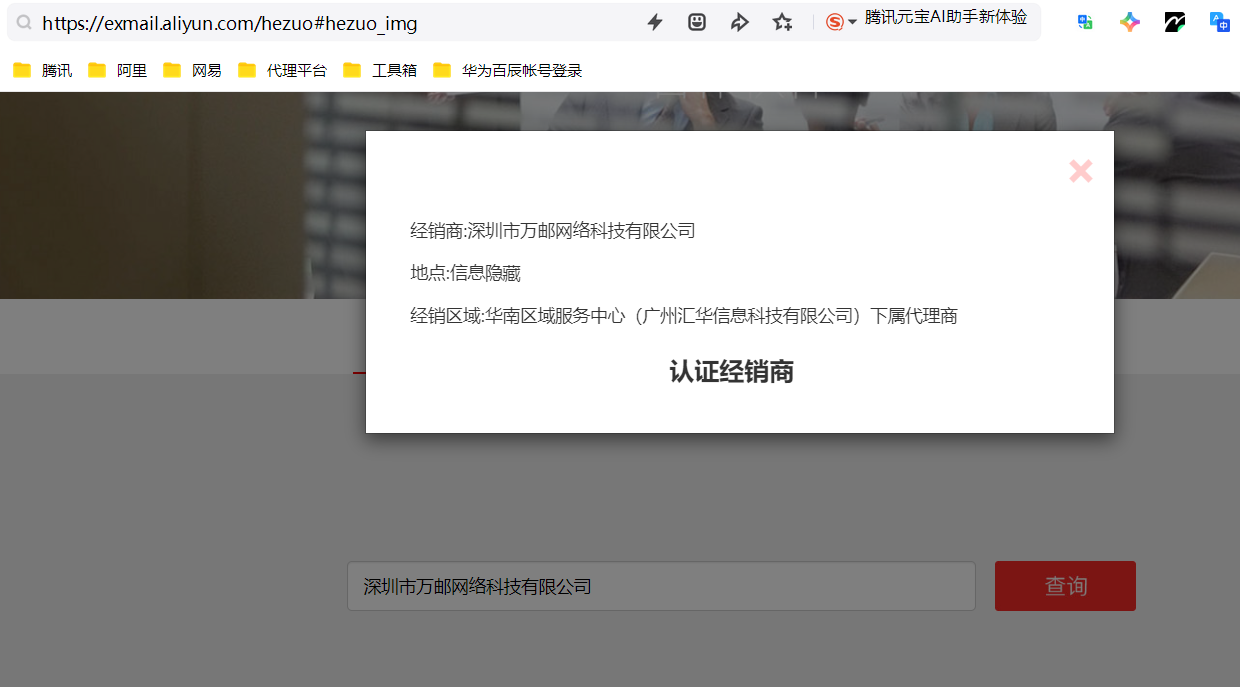This screenshot has width=1240, height=687.
Task: Open the 华为百辰帐号登录 bookmark folder
Action: click(x=508, y=70)
